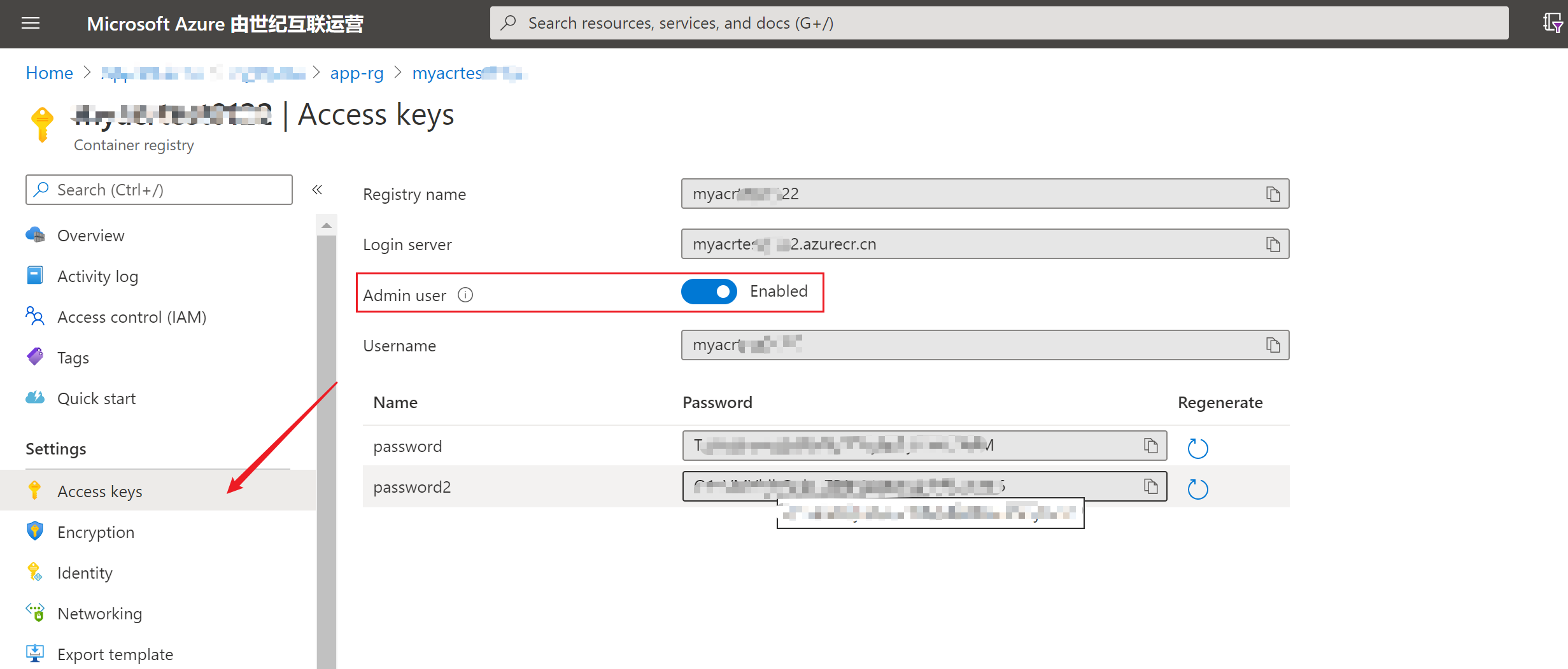Copy the first password value

(1150, 446)
